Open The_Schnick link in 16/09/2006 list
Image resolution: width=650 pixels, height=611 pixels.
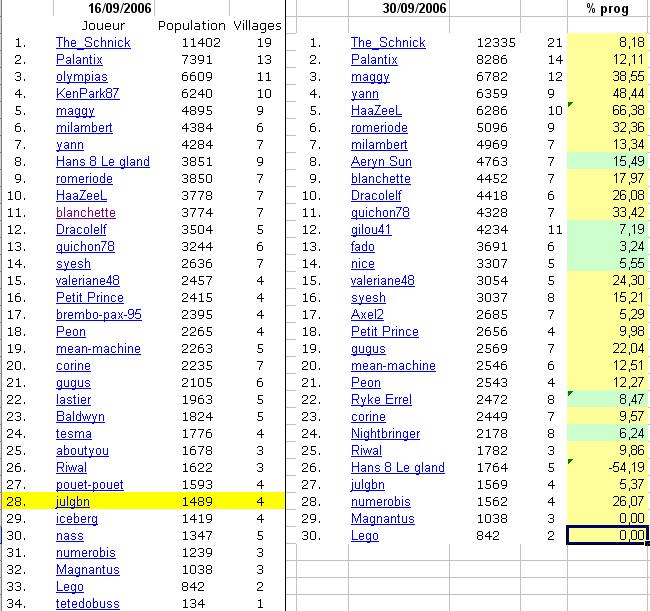[x=93, y=43]
